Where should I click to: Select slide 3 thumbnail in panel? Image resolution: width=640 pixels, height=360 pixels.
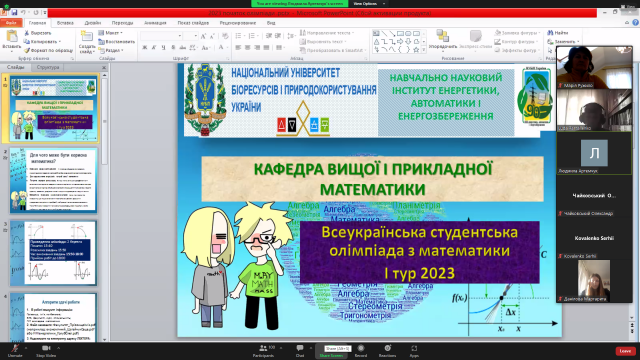point(53,253)
